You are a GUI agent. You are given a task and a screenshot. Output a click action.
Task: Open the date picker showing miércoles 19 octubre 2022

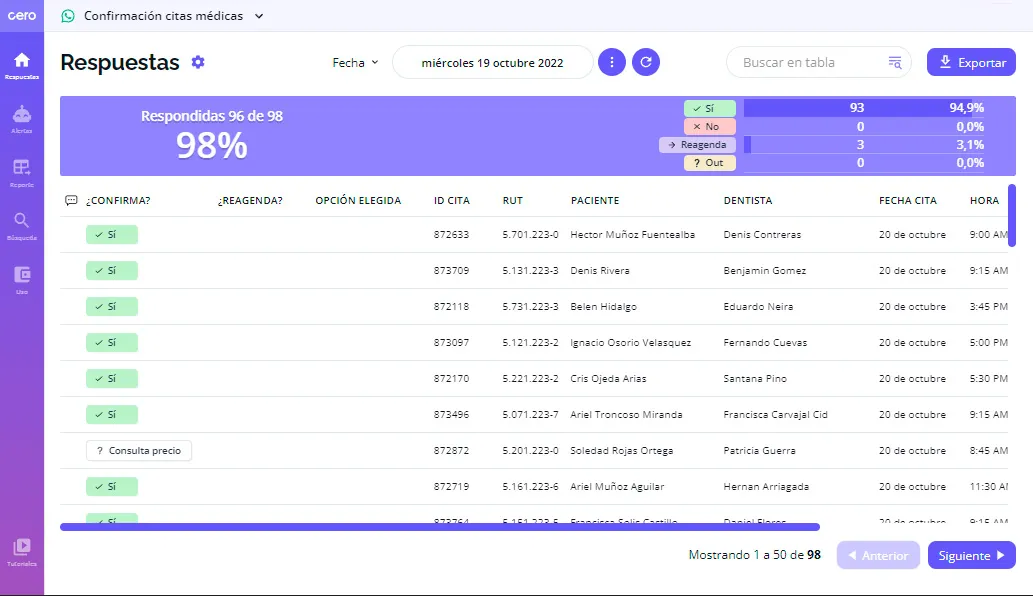(x=493, y=63)
